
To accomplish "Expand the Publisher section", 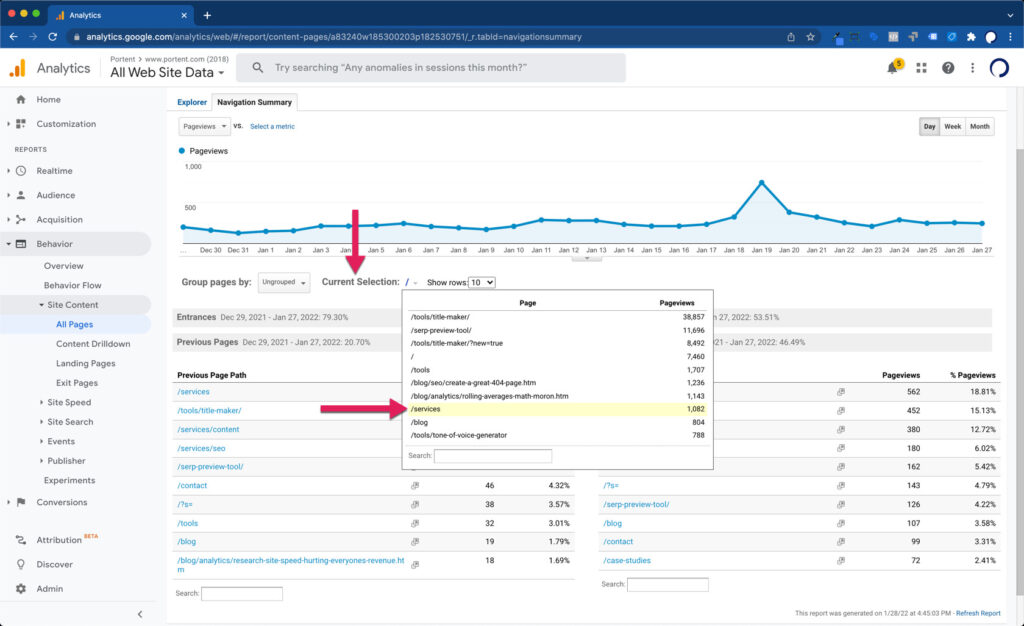I will tap(41, 461).
